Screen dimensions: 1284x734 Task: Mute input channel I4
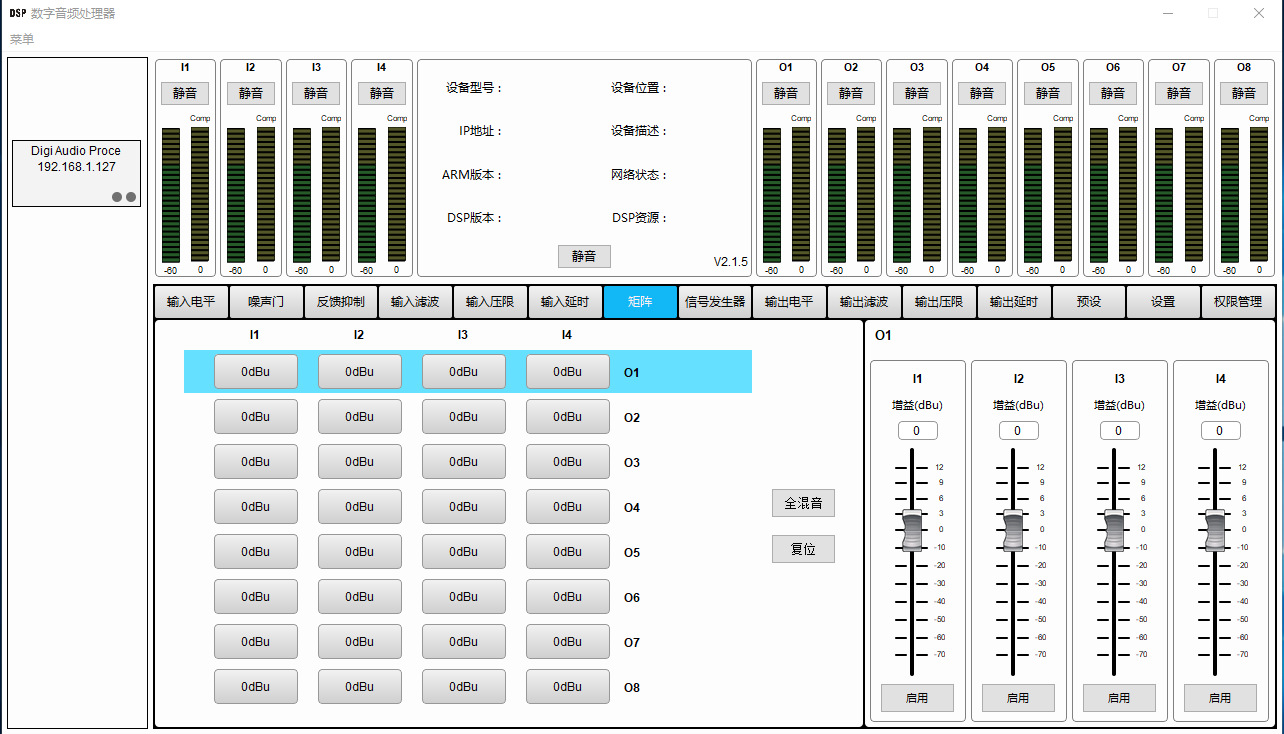point(381,93)
